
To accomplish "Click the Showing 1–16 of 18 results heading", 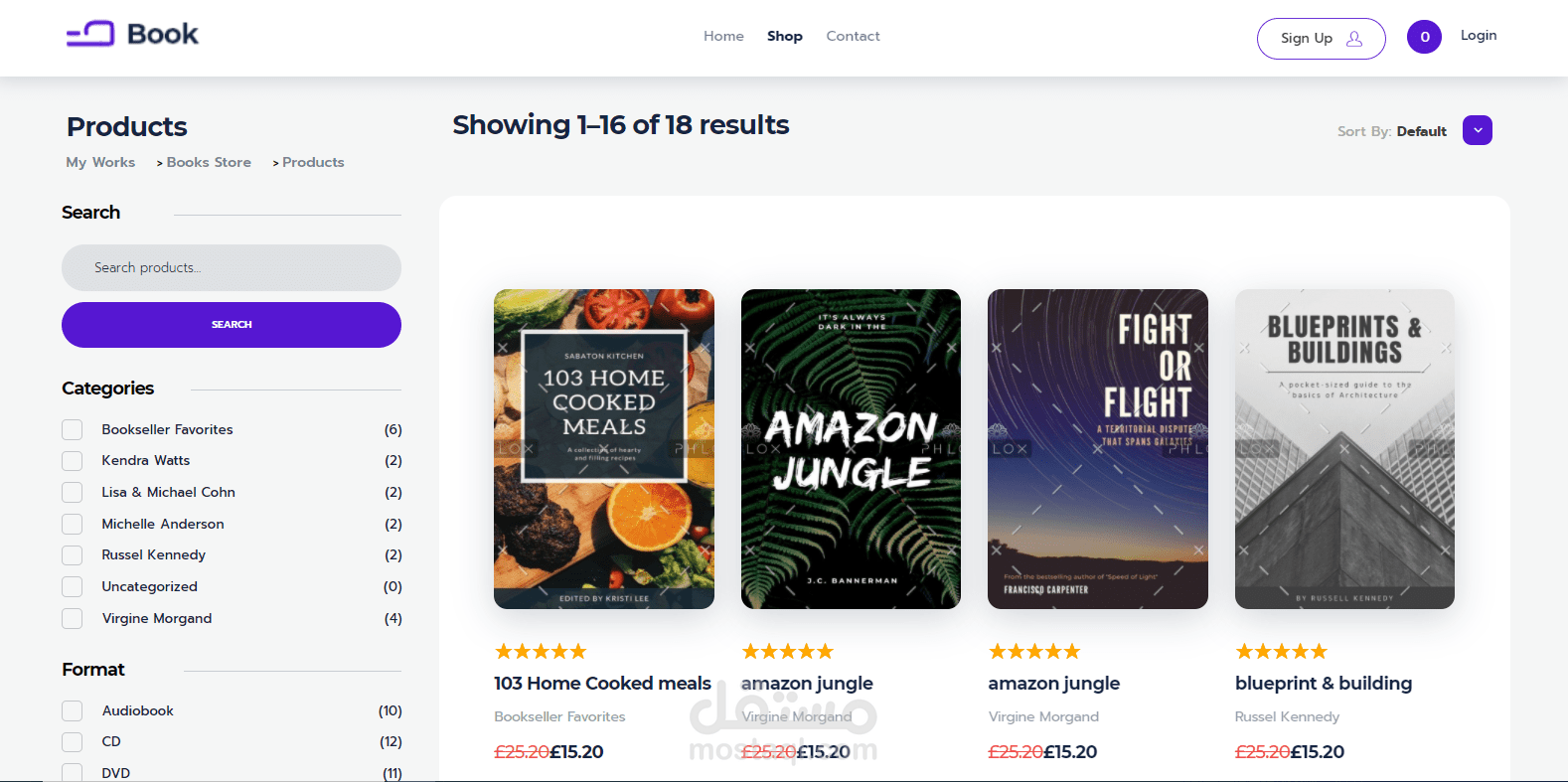I will click(621, 125).
